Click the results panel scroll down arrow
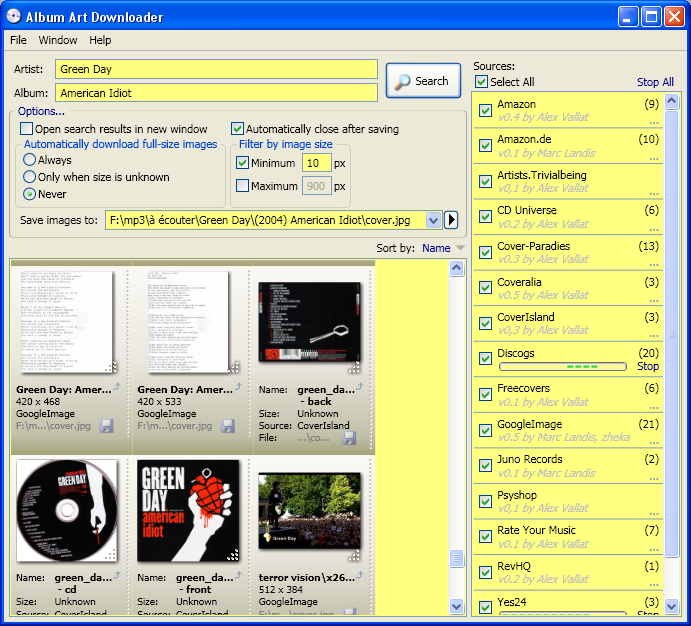The width and height of the screenshot is (691, 626). coord(457,606)
